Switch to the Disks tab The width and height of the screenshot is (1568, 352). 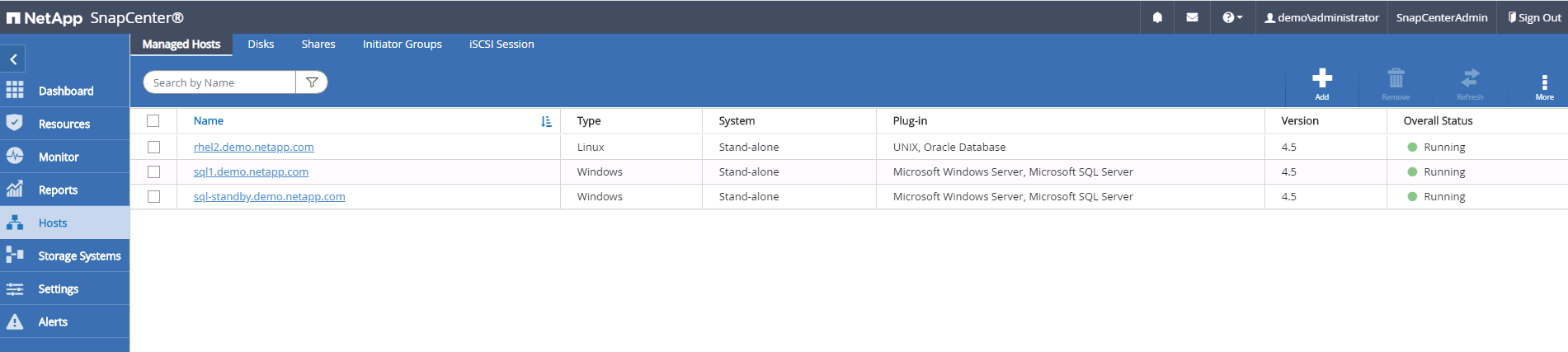pyautogui.click(x=261, y=45)
